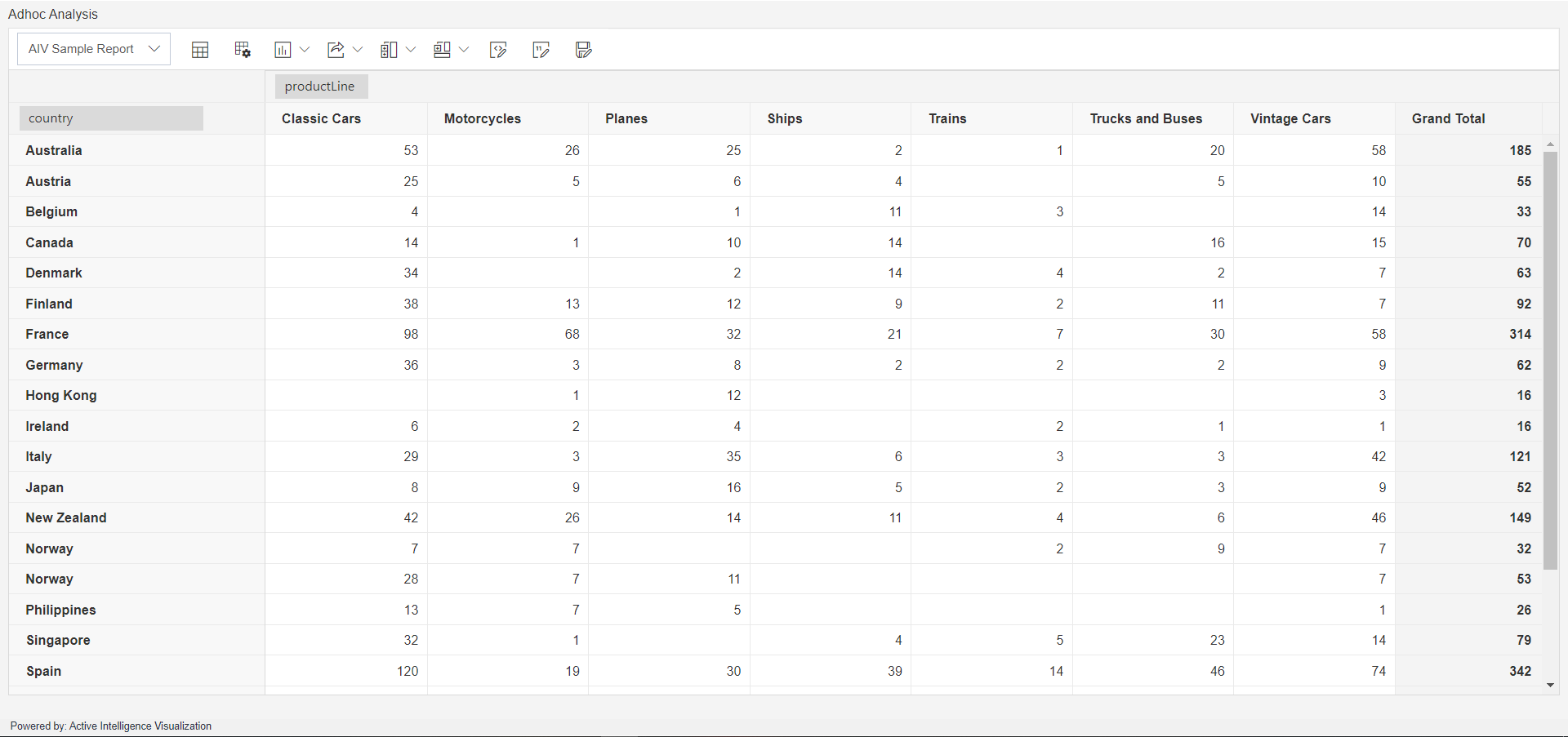Expand the chevron beside export icon
Screen dimensions: 1568x737
pos(358,50)
